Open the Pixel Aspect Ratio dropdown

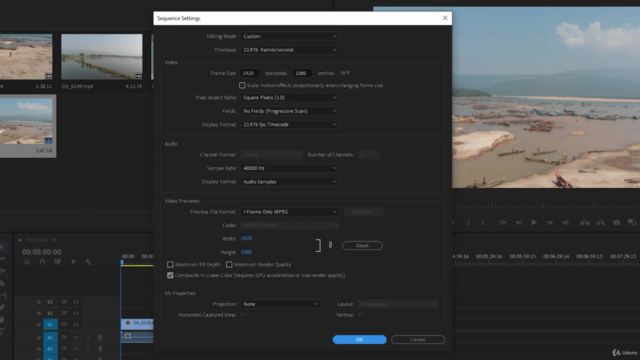click(x=289, y=98)
